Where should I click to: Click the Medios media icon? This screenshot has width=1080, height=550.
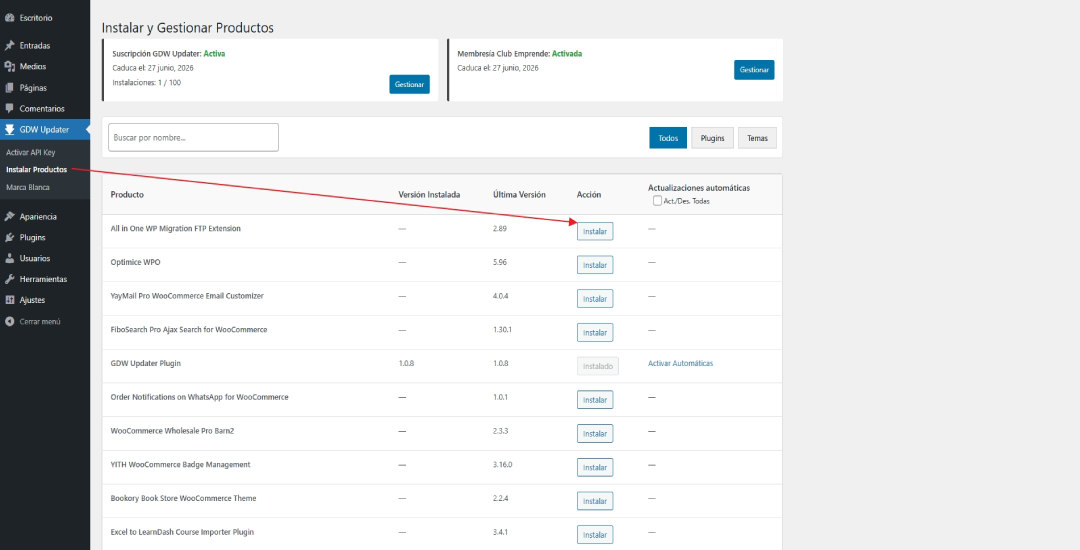click(x=10, y=67)
